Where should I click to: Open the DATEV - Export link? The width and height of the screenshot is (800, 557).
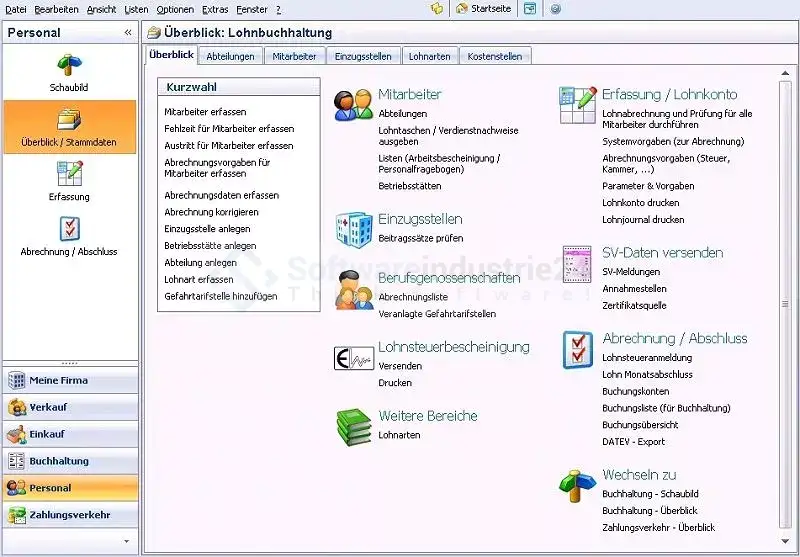tap(633, 442)
